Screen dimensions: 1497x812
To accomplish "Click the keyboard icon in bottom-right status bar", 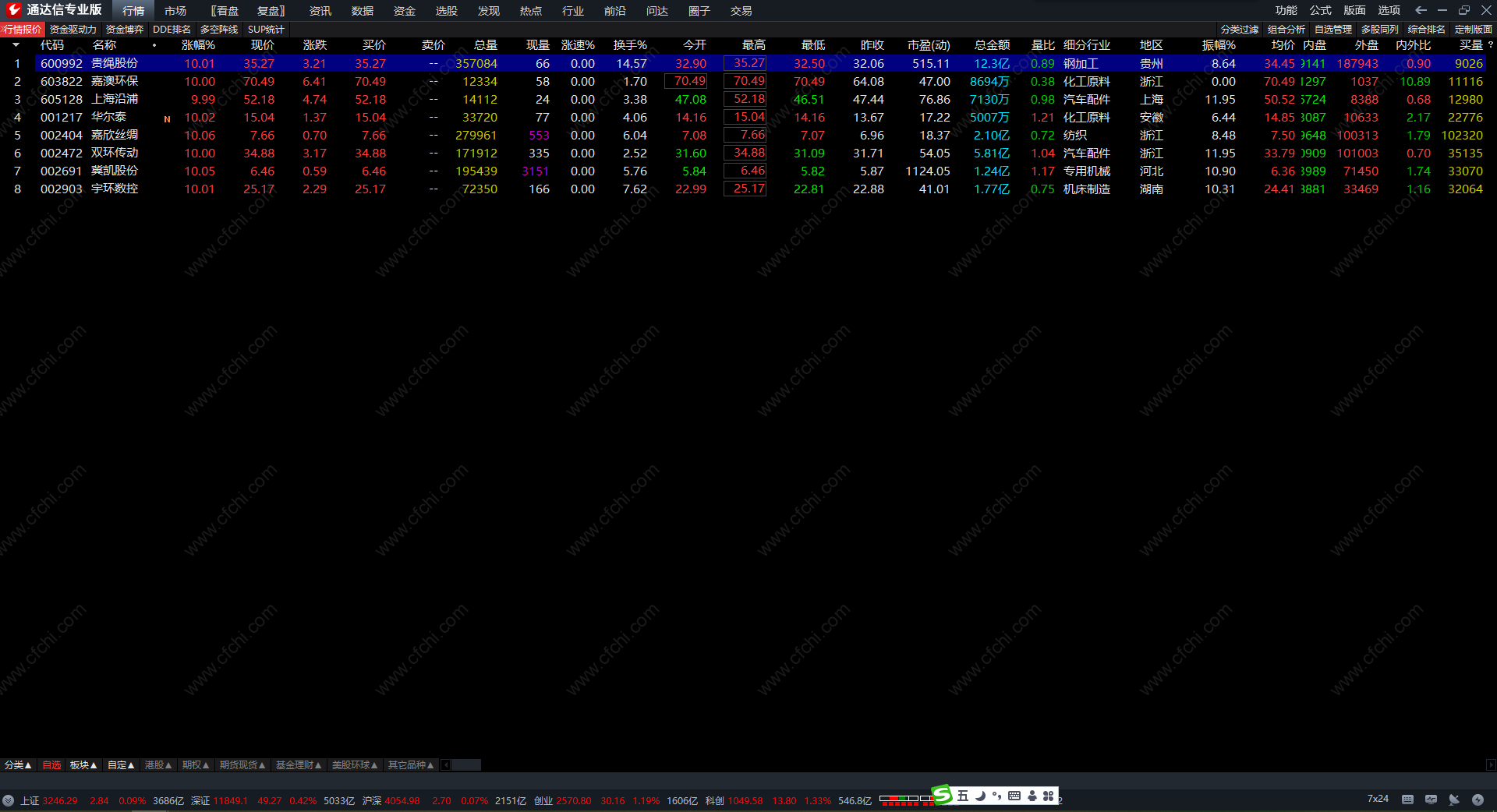I will pos(1407,800).
